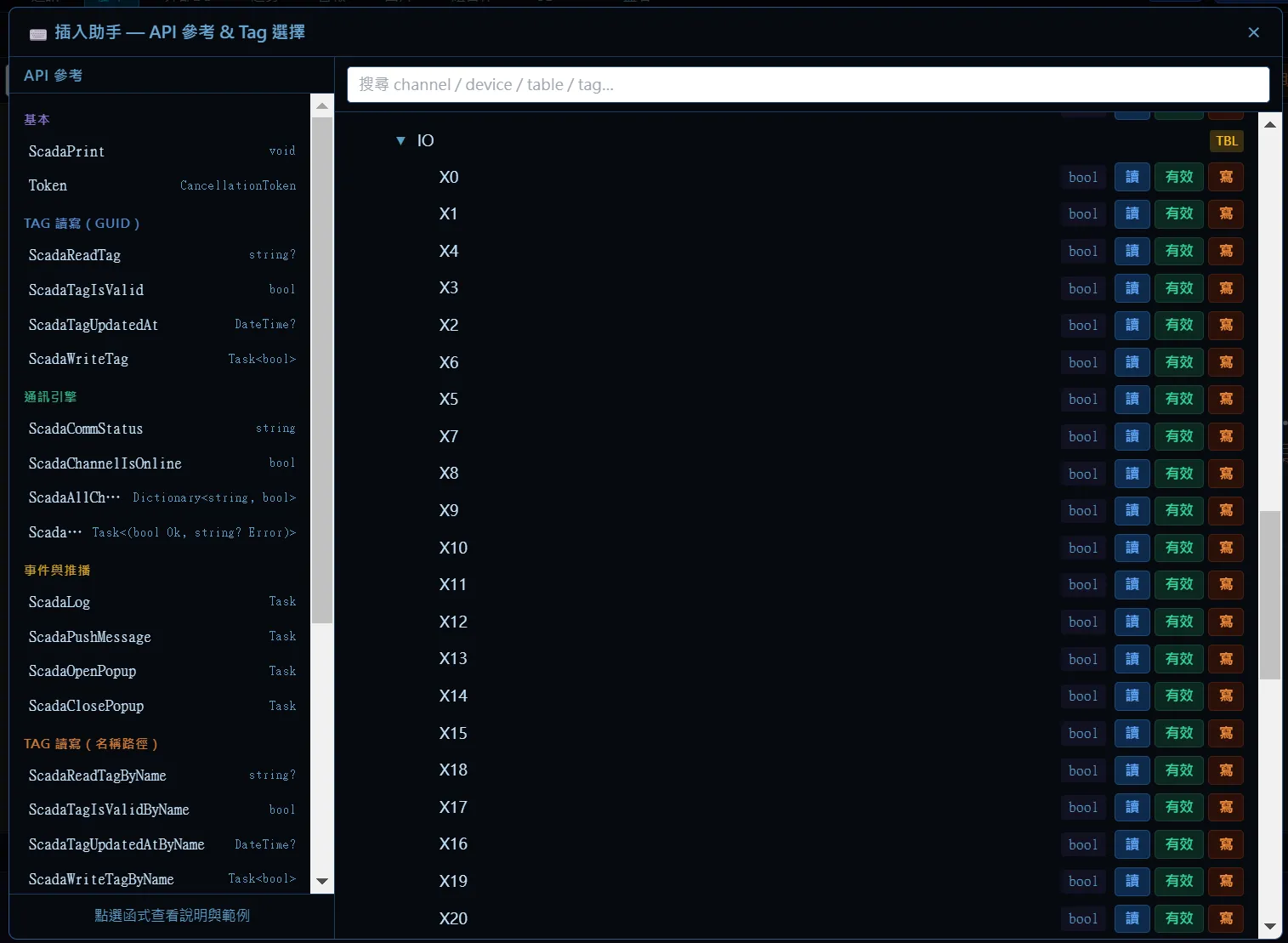Click the 讀 button for tag X18
This screenshot has height=943, width=1288.
pyautogui.click(x=1132, y=770)
